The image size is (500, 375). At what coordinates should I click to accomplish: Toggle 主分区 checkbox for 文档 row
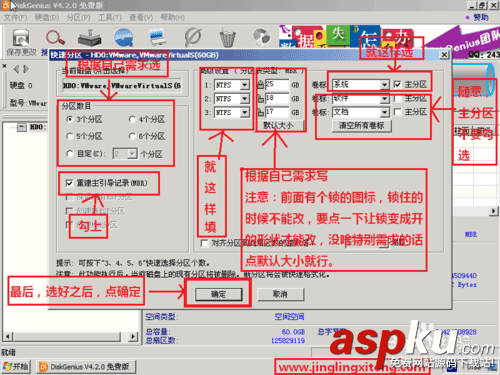tap(397, 112)
